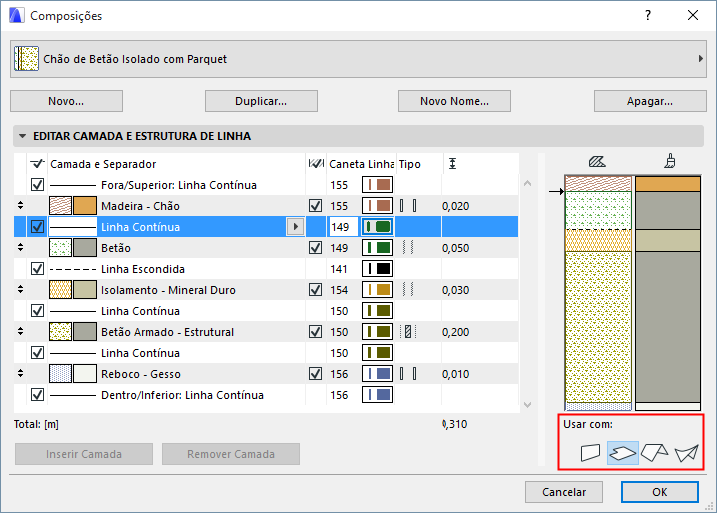Select the Wall icon under Usar com

tap(590, 453)
